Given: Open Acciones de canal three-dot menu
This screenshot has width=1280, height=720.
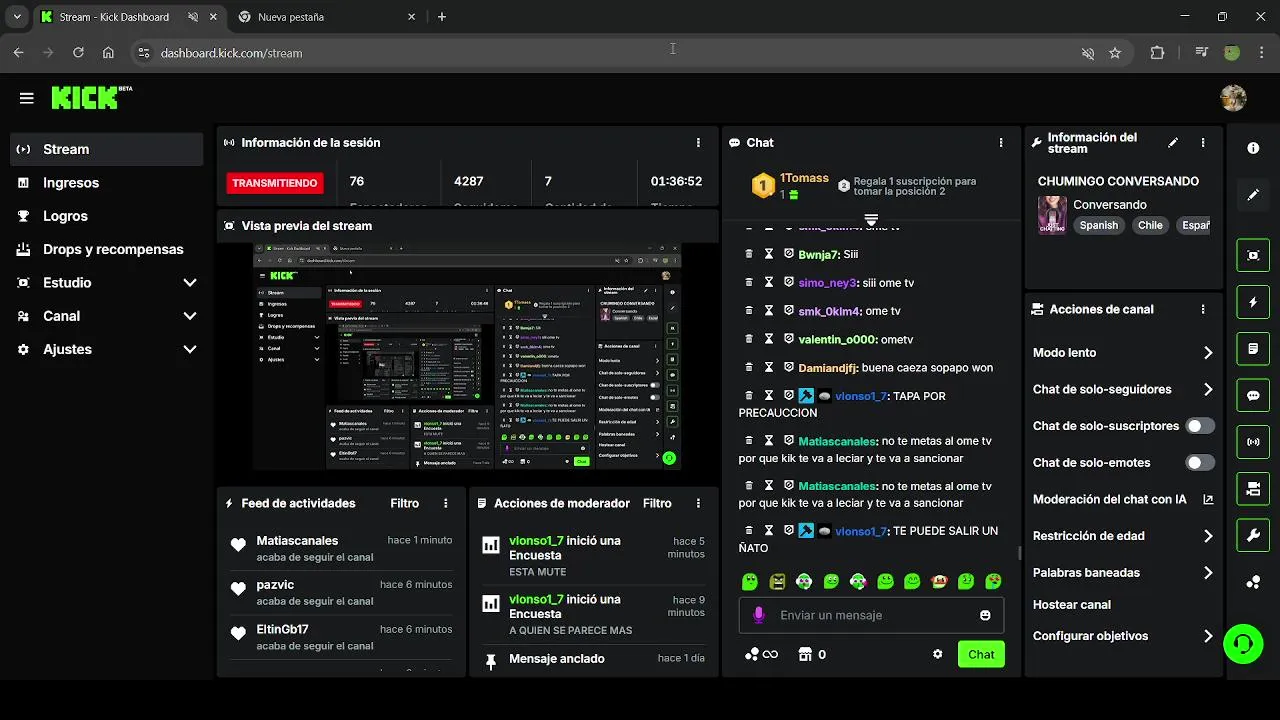Looking at the screenshot, I should pyautogui.click(x=1203, y=310).
